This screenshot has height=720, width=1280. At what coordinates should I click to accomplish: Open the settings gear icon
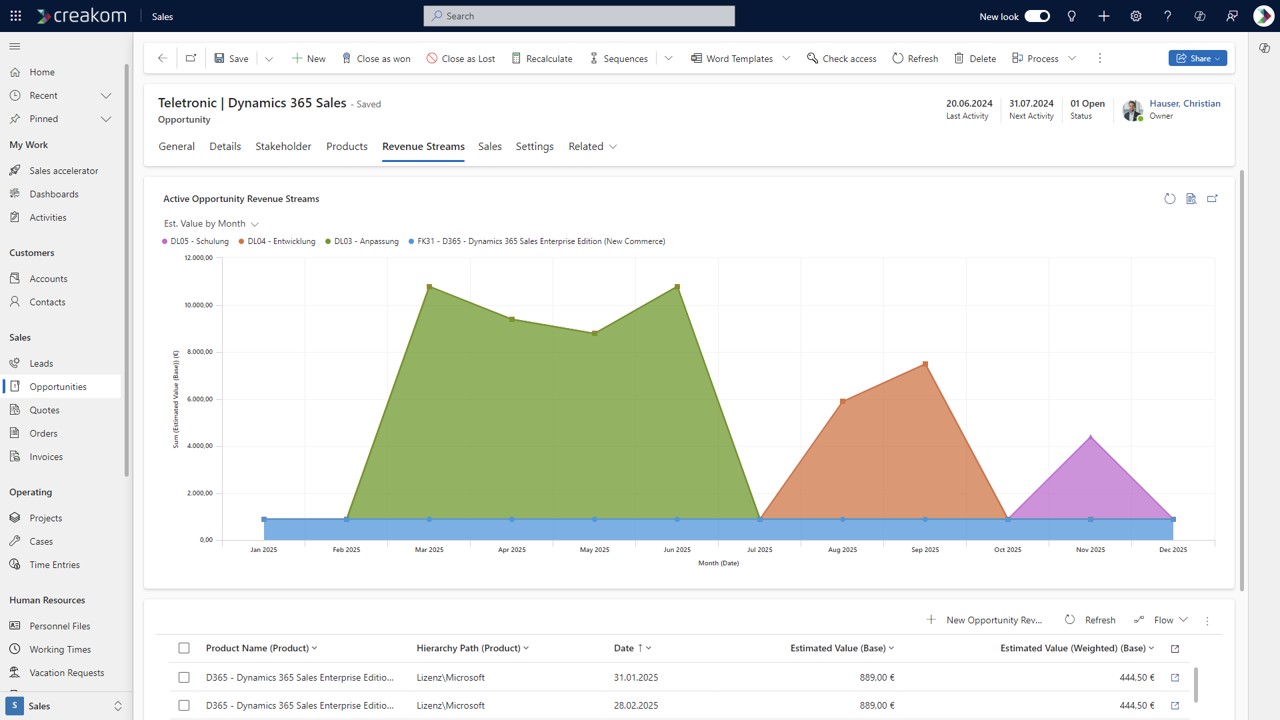coord(1136,16)
